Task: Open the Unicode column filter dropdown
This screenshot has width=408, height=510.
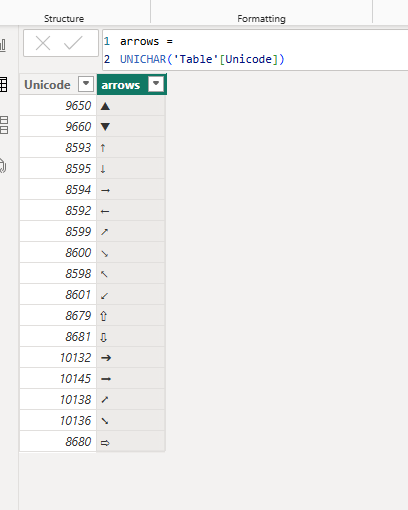Action: (x=86, y=84)
